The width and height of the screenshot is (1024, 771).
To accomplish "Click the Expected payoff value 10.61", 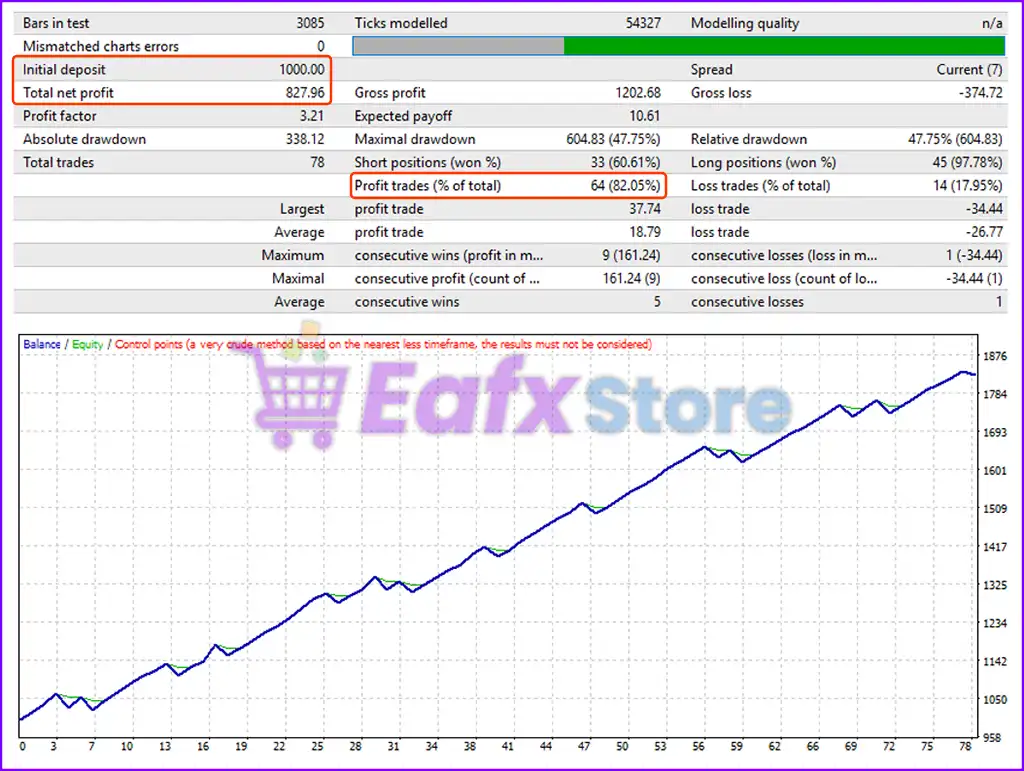I will (645, 116).
